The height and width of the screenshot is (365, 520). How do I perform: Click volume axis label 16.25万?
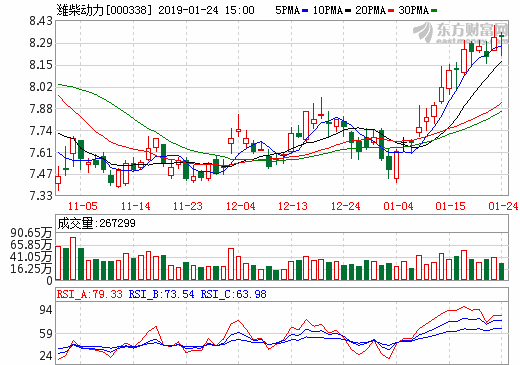coord(31,269)
